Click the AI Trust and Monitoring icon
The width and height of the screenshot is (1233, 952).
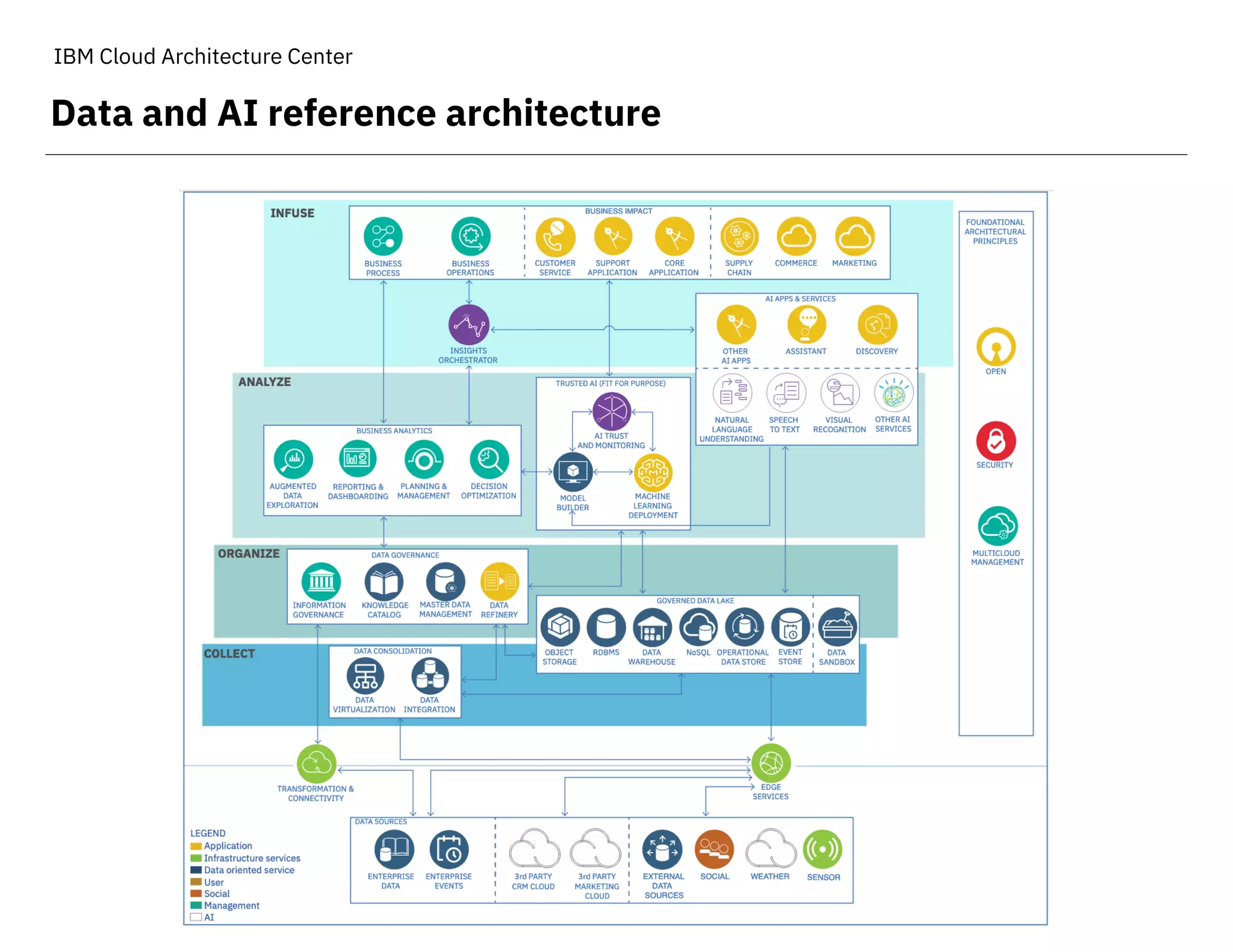[611, 412]
